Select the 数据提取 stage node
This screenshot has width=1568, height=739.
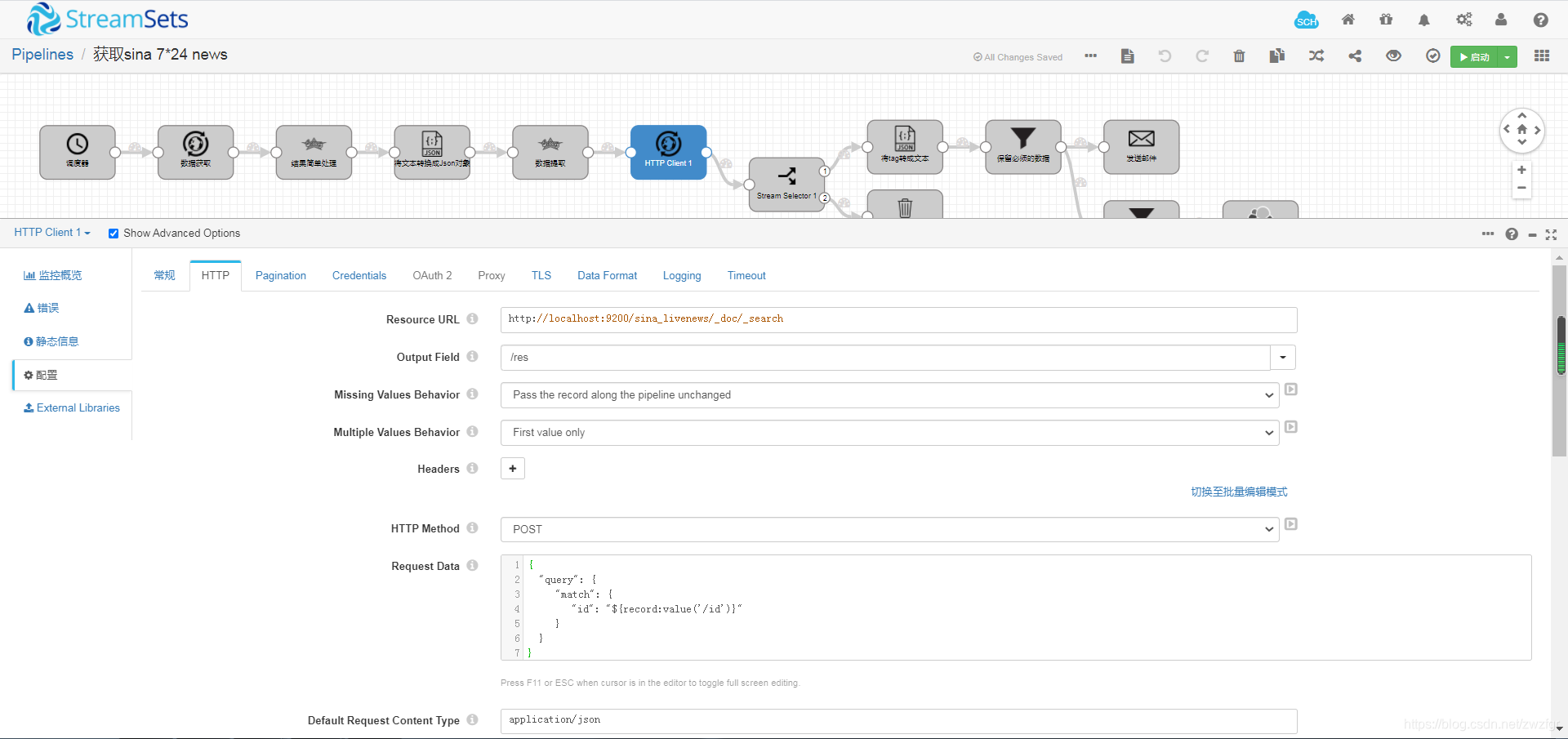click(x=550, y=152)
